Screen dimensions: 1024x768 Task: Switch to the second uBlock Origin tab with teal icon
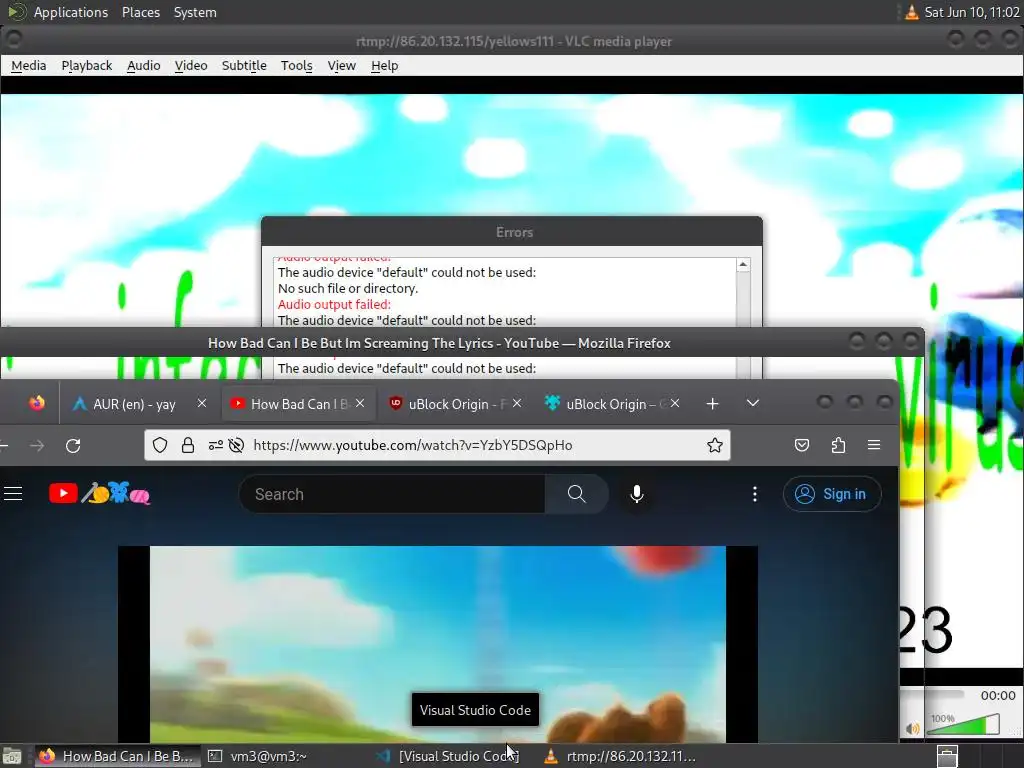[612, 404]
